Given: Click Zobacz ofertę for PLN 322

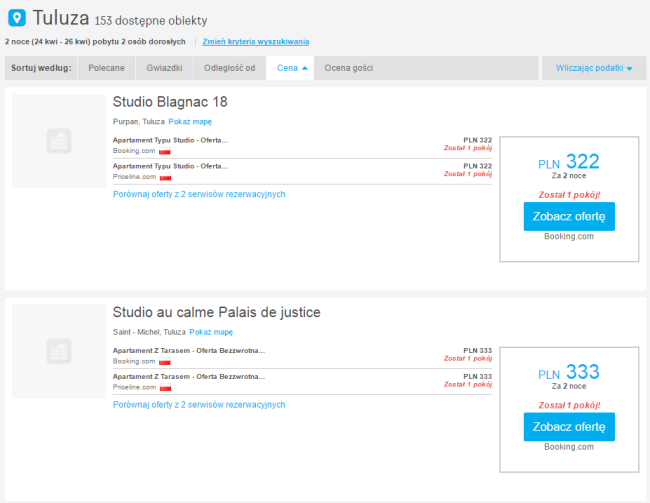Looking at the screenshot, I should pos(569,216).
